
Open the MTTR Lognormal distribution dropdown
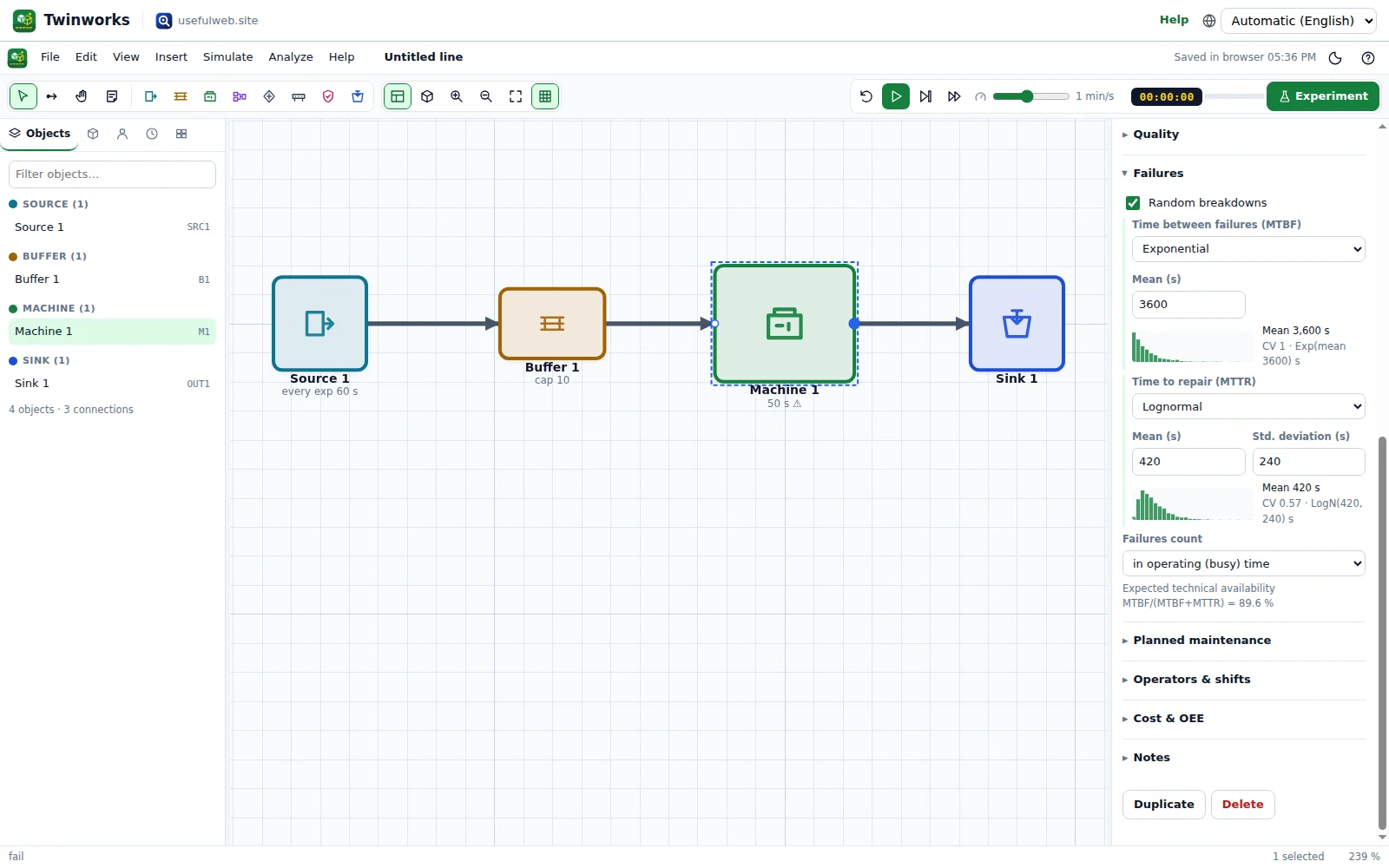(1248, 406)
